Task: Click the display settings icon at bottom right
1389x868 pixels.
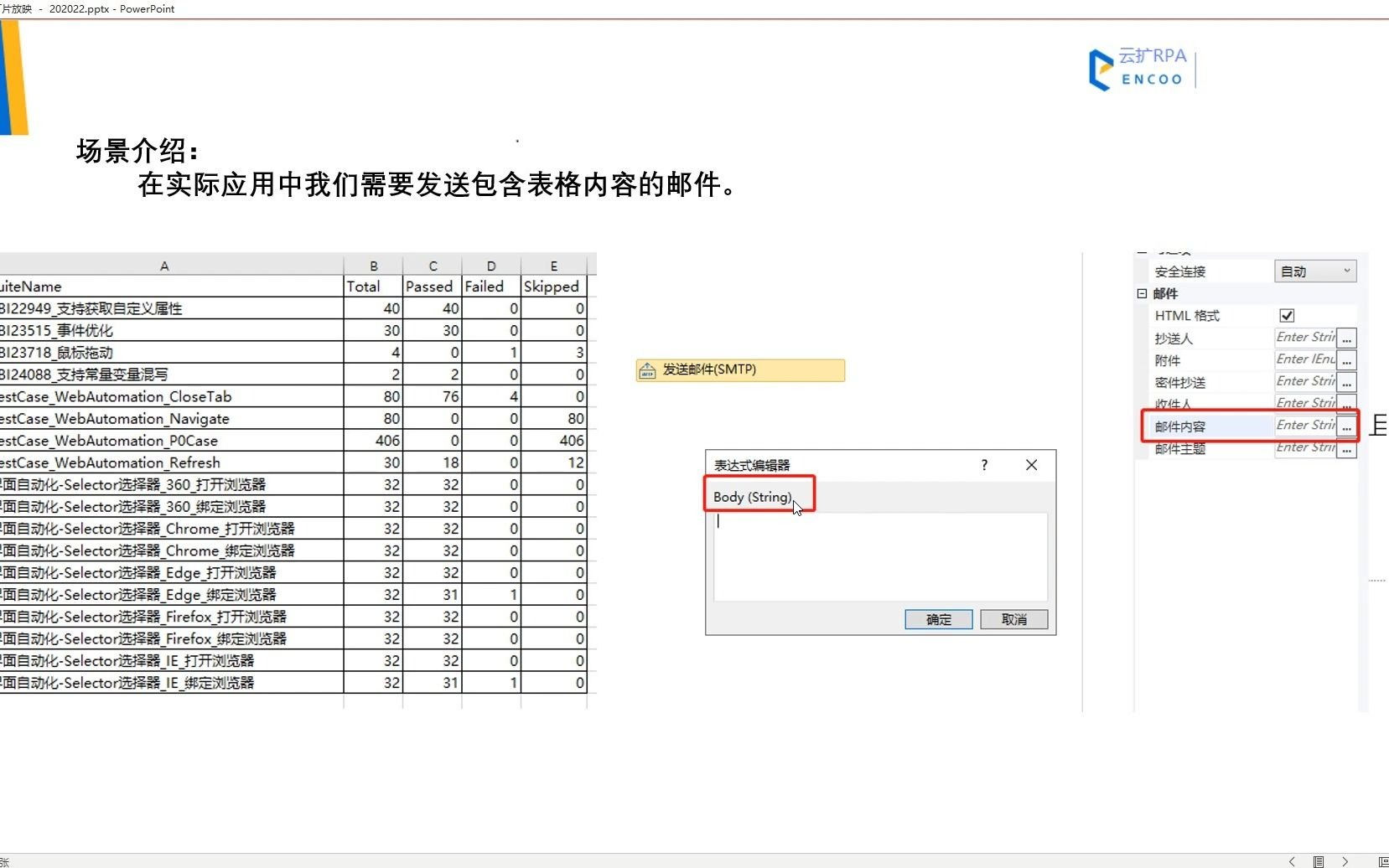Action: 1383,861
